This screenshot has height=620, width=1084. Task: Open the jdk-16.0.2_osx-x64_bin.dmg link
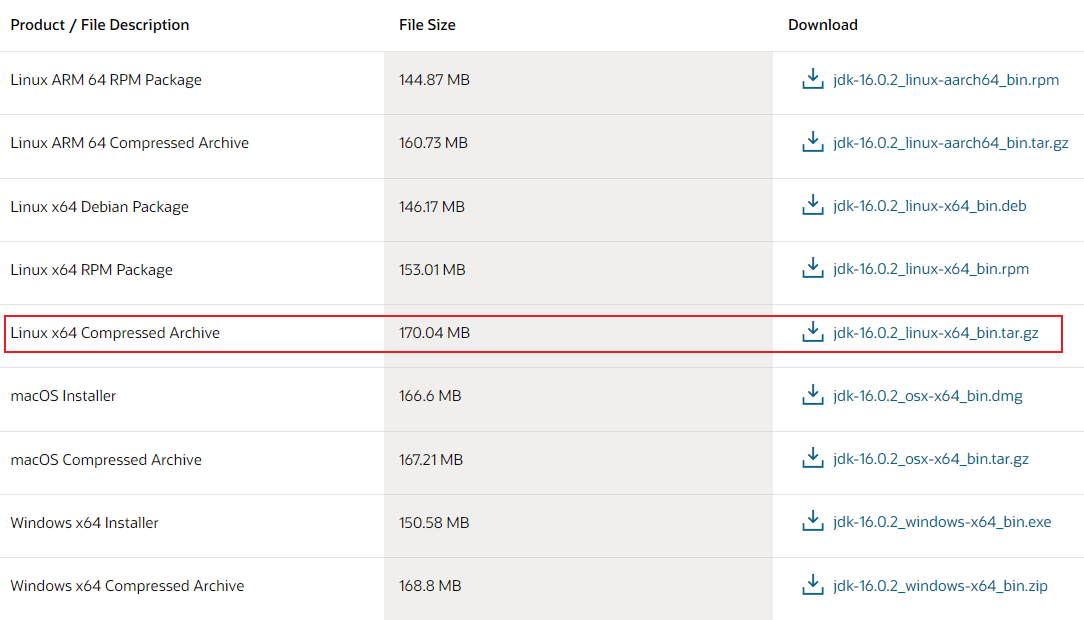[928, 396]
